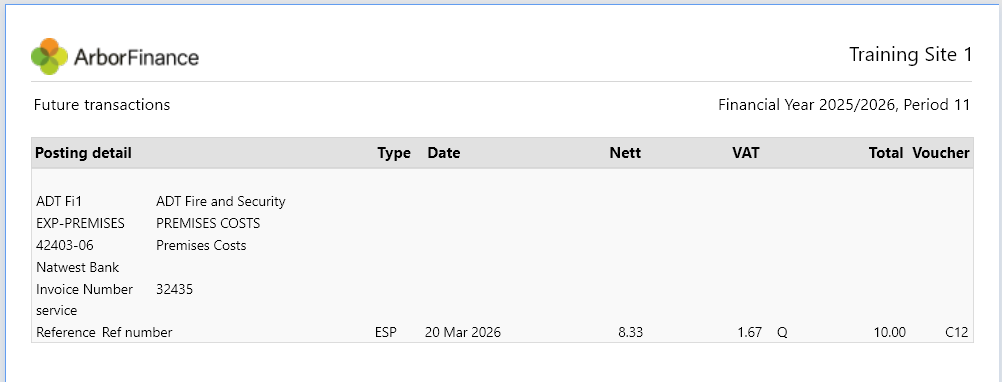Select the 'ADT Fi1' supplier code
This screenshot has width=1002, height=382.
59,202
